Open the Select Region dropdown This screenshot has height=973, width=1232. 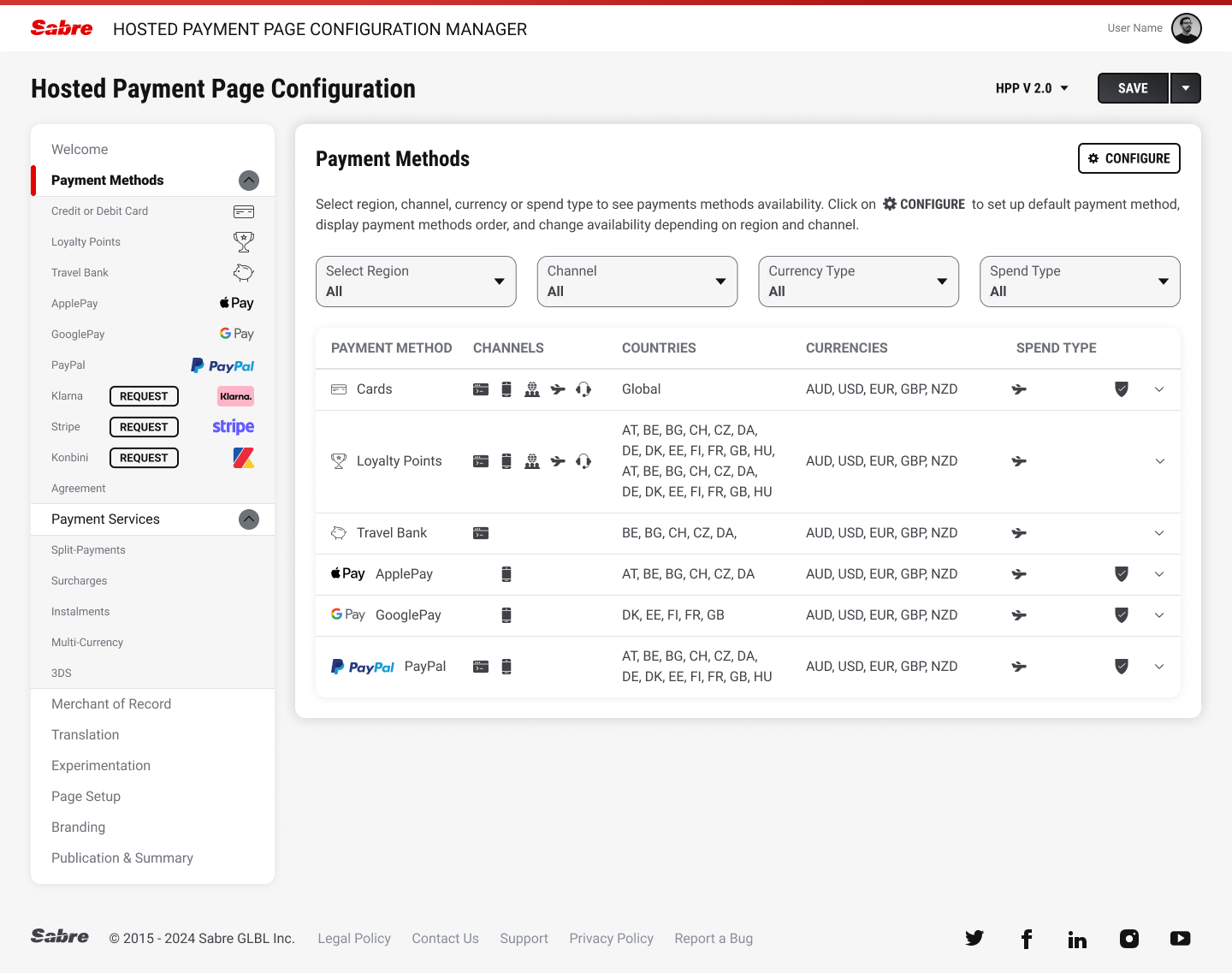(416, 282)
